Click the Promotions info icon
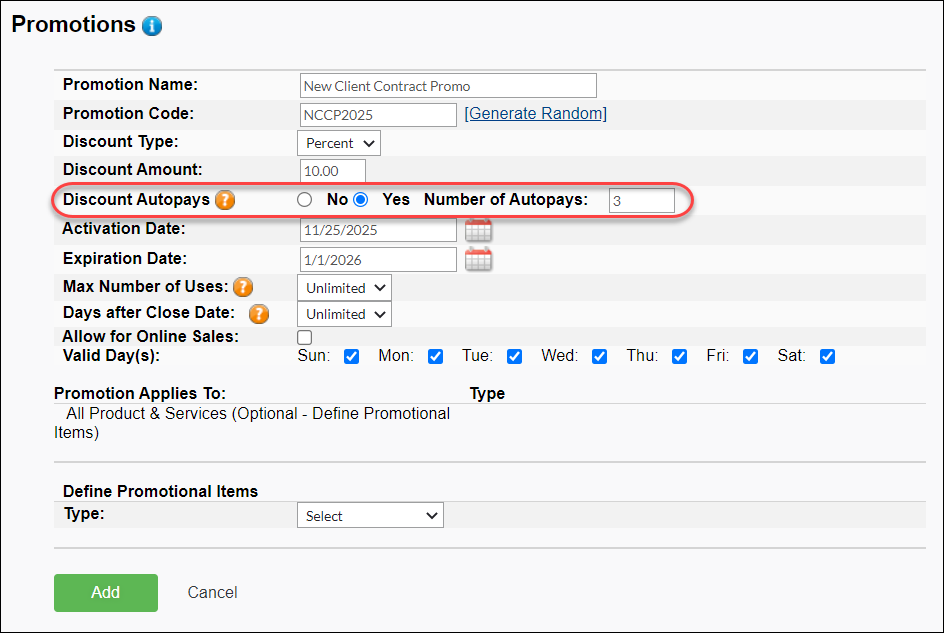 point(152,26)
